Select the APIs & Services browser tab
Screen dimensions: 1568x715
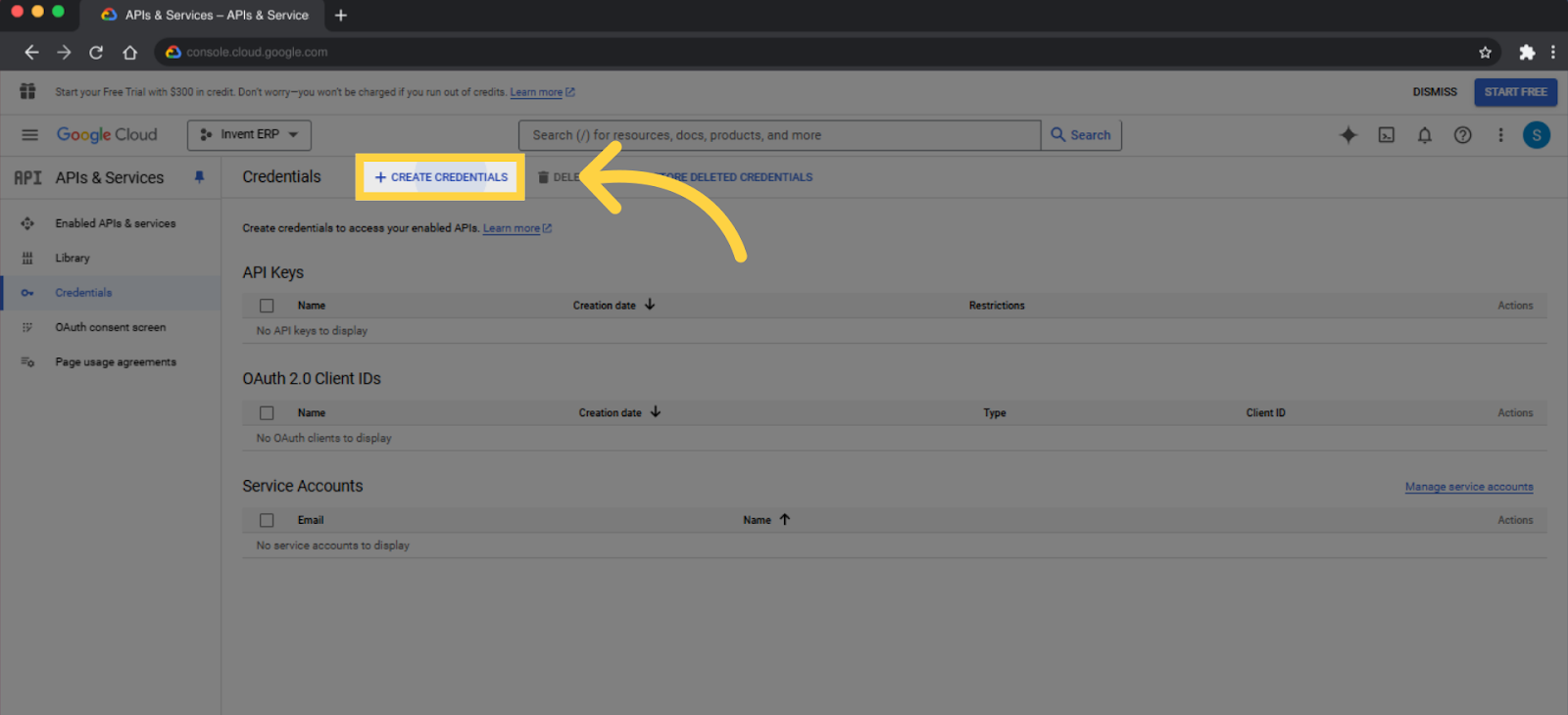tap(204, 15)
